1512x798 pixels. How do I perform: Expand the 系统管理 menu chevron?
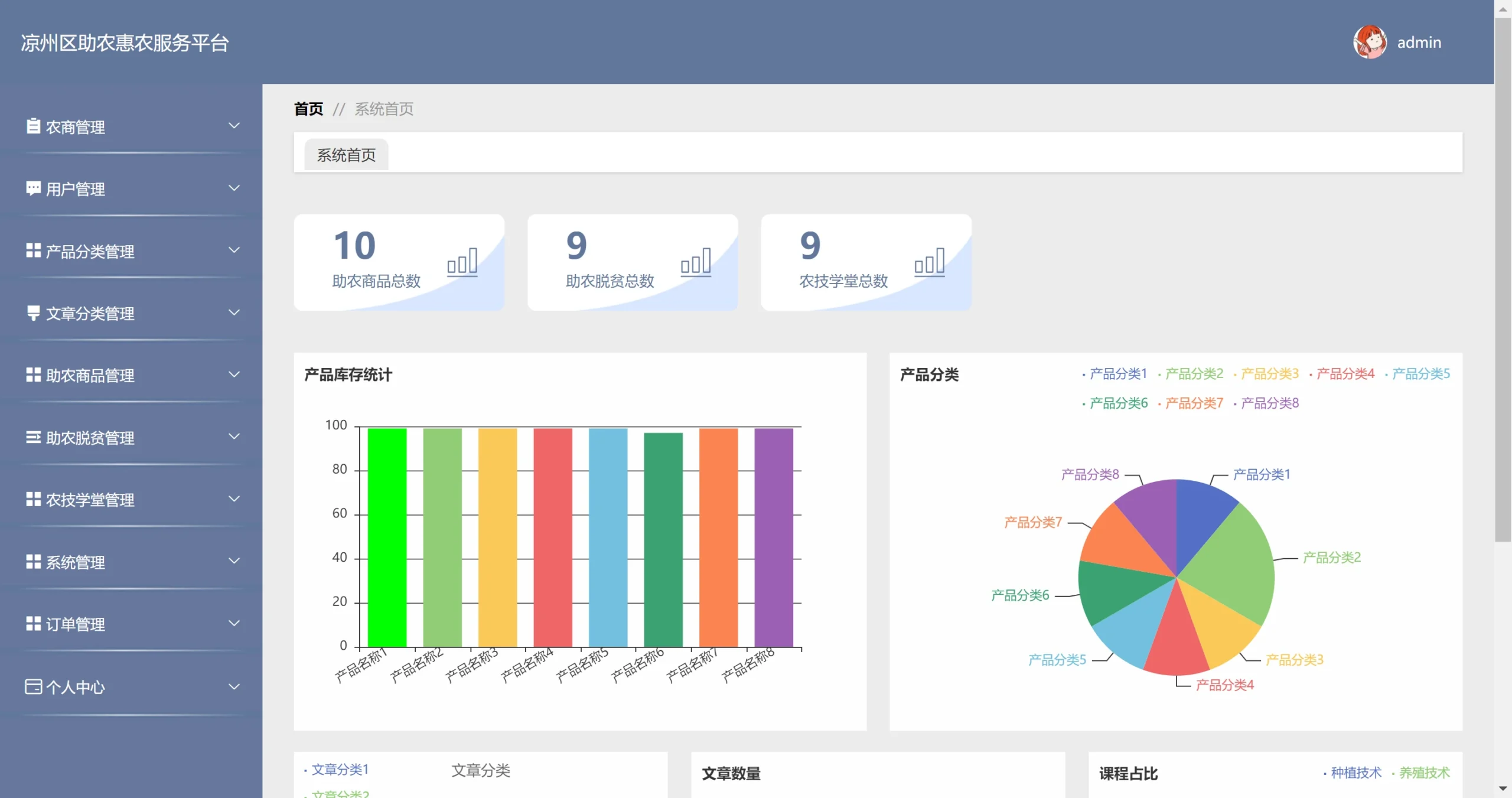[234, 561]
